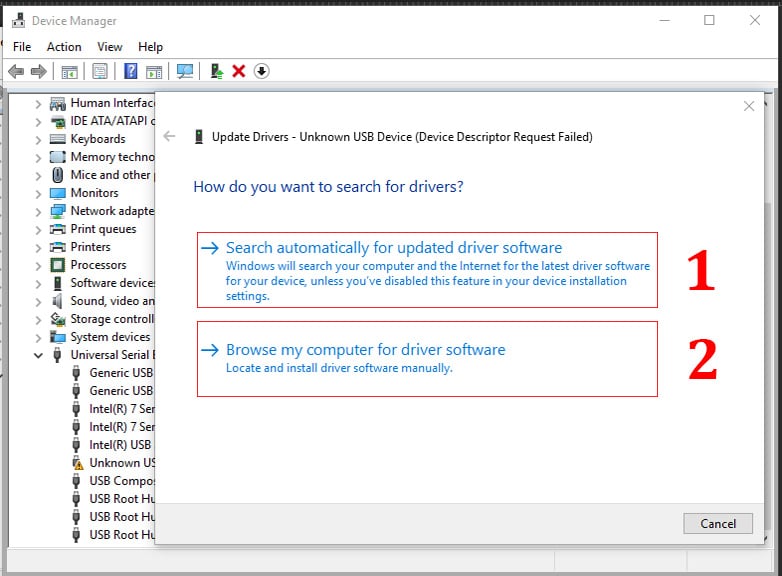Open the Action menu
This screenshot has height=576, width=782.
64,47
